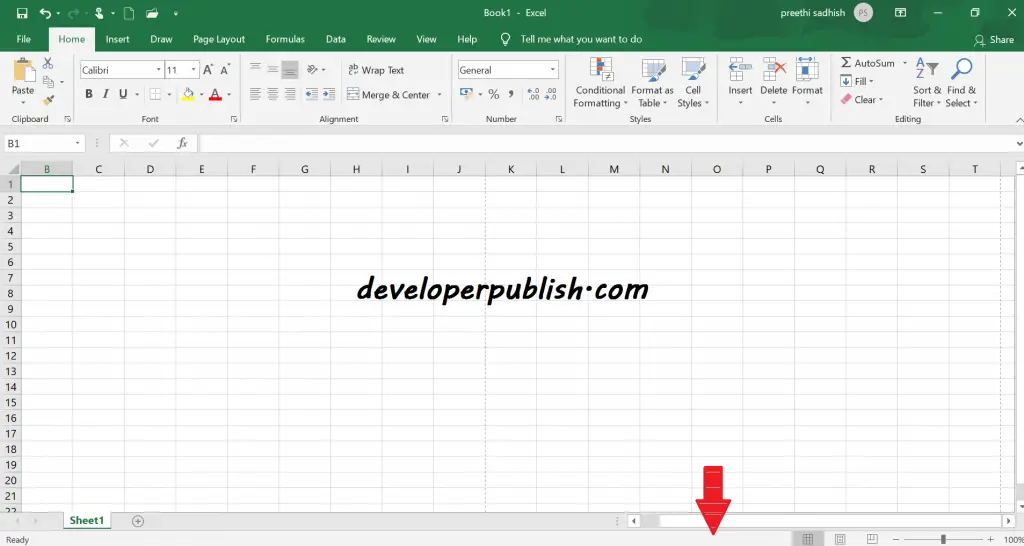Open Conditional Formatting menu
Image resolution: width=1024 pixels, height=546 pixels.
pyautogui.click(x=600, y=82)
